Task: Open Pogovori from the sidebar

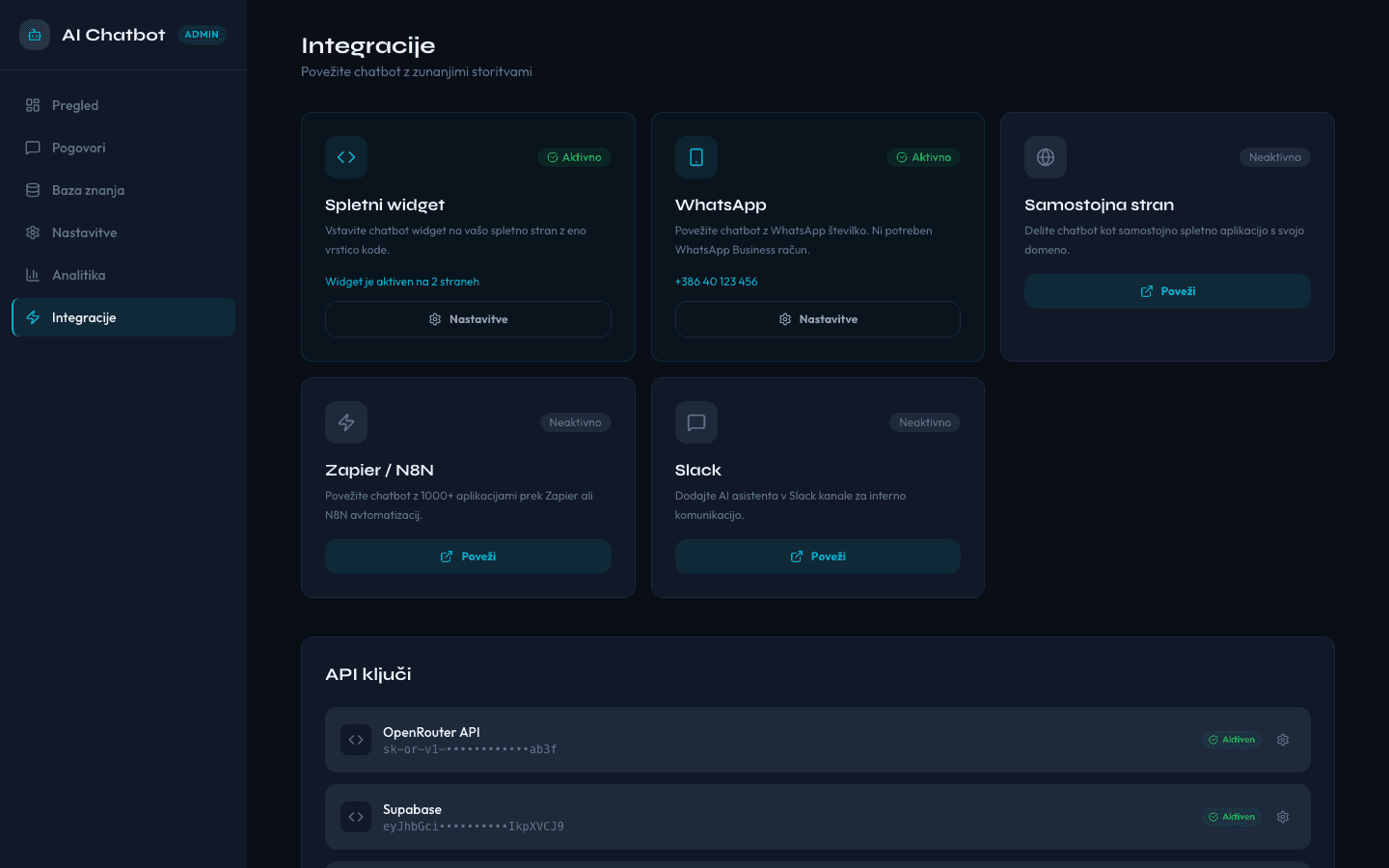Action: click(x=123, y=148)
